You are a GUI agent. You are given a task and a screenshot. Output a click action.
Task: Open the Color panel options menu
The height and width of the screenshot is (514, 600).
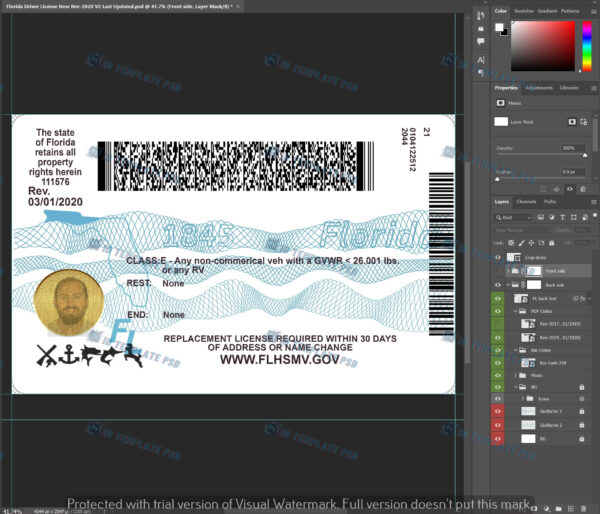[593, 11]
